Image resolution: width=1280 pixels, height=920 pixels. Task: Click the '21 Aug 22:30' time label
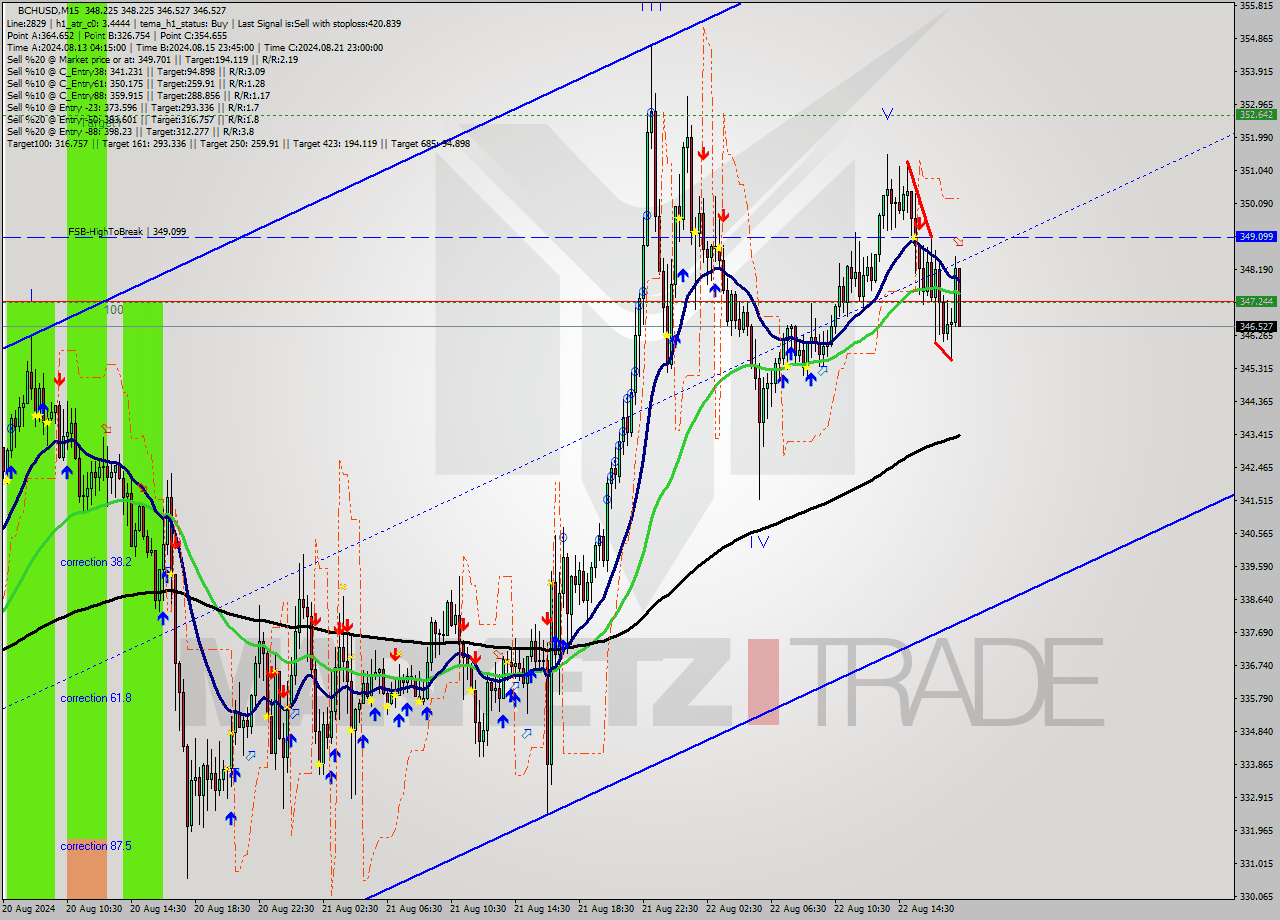click(670, 909)
